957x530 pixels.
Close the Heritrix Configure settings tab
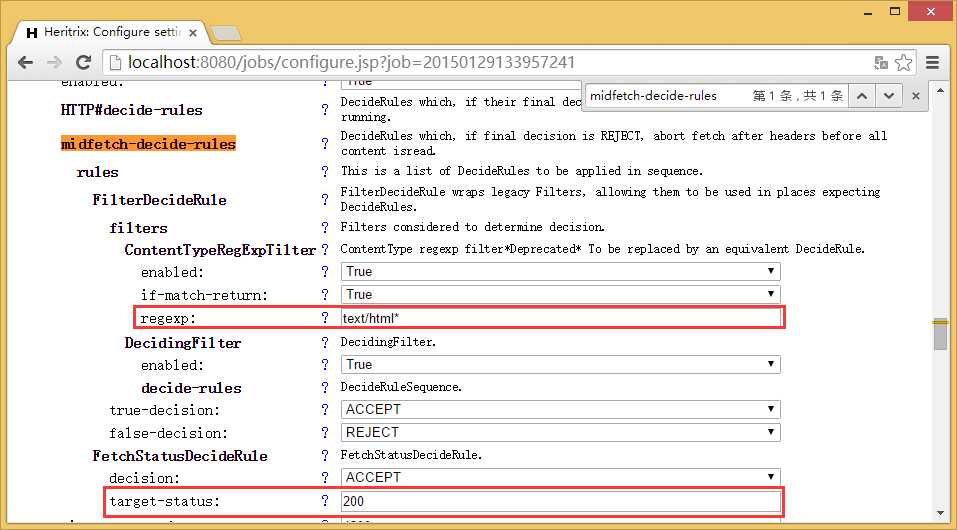[193, 33]
